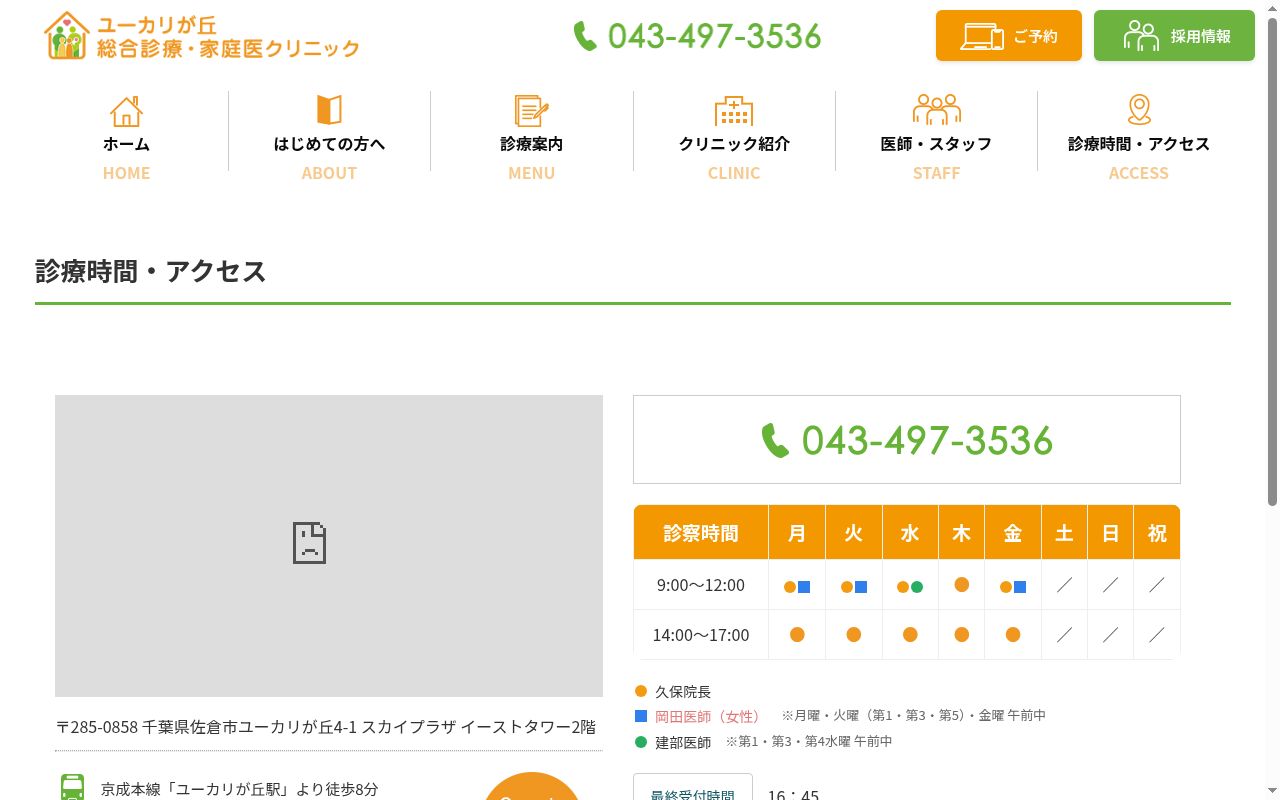Click the 水 column header

click(910, 533)
